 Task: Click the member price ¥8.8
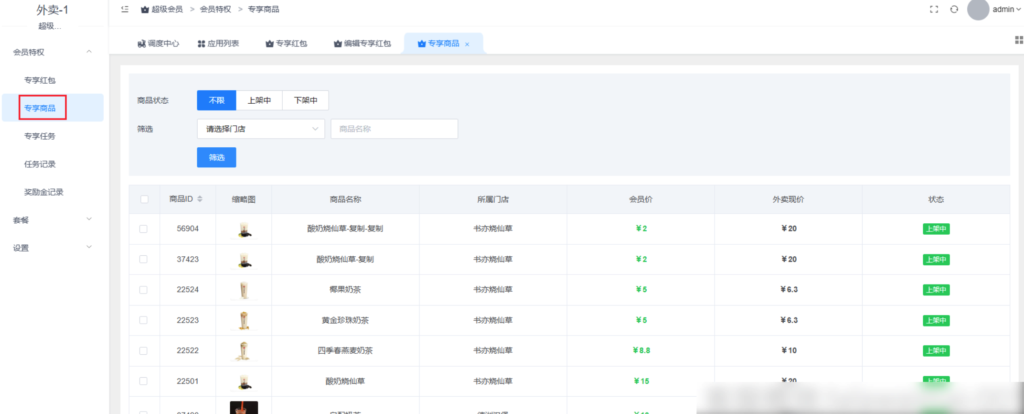pyautogui.click(x=641, y=351)
